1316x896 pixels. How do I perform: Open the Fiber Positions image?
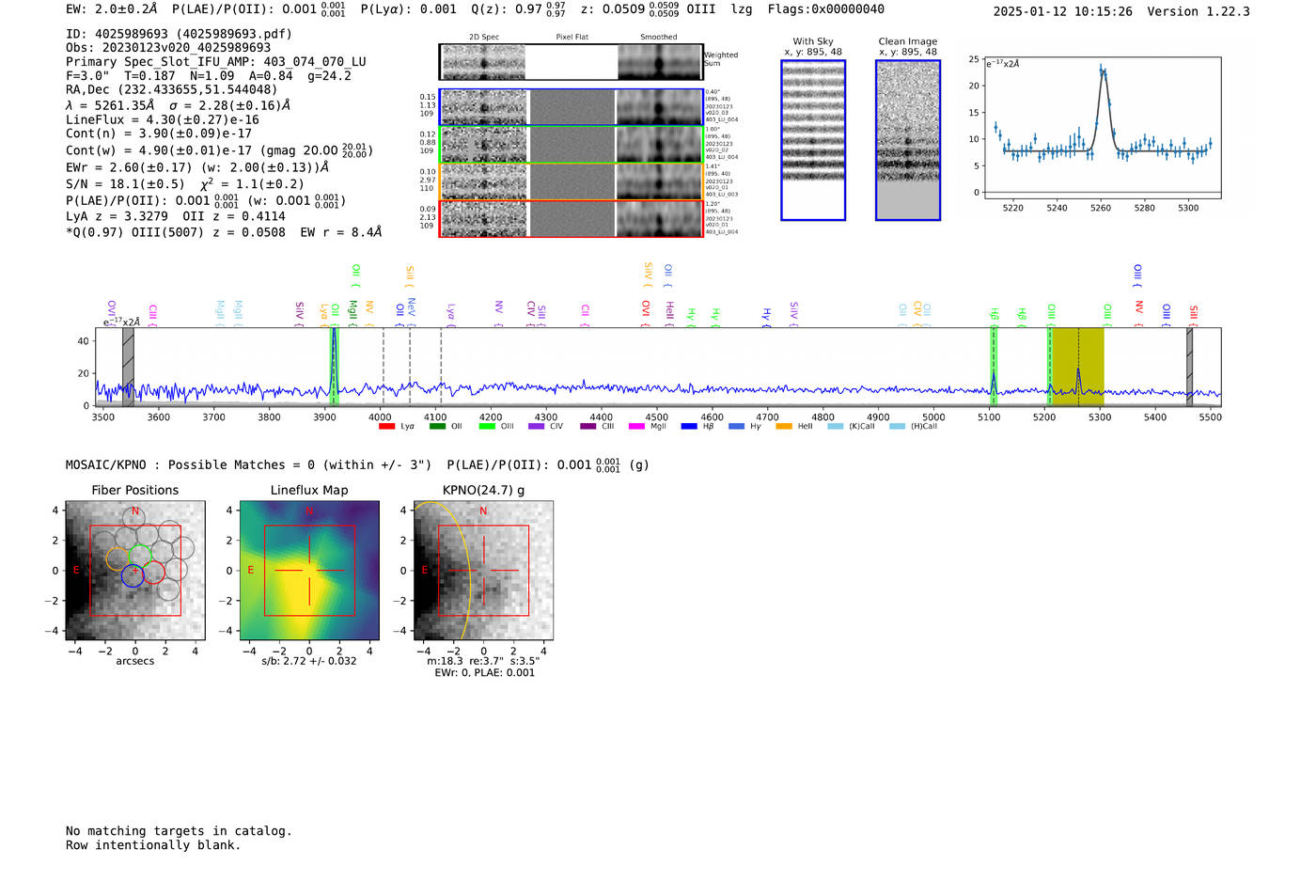point(135,571)
